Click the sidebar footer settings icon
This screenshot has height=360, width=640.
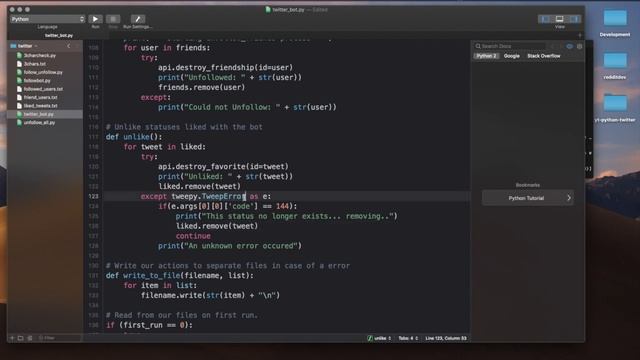click(30, 338)
